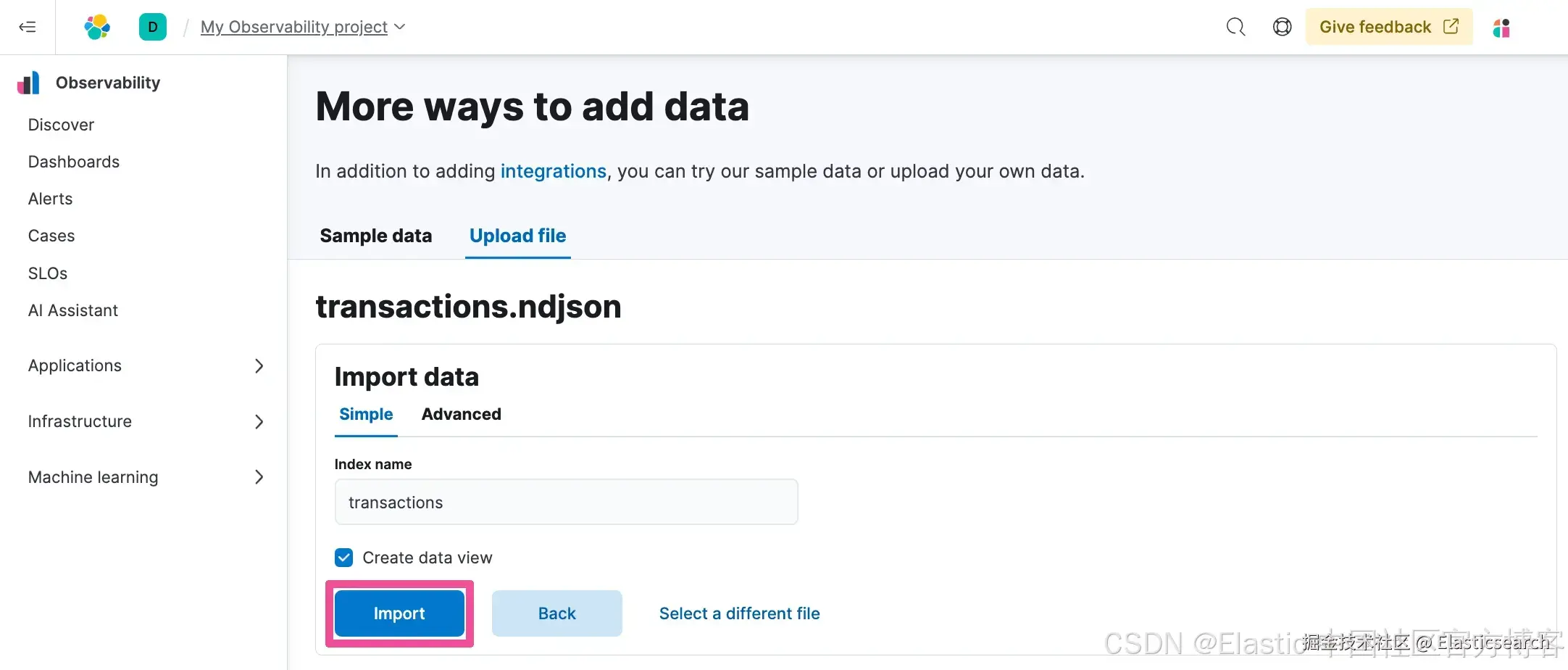Open the help lifebuoy icon
Screen dimensions: 1568x670
[x=1282, y=28]
